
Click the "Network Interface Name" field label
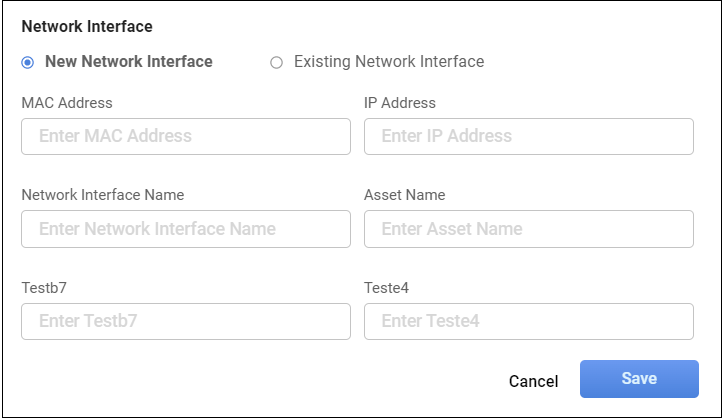tap(103, 195)
